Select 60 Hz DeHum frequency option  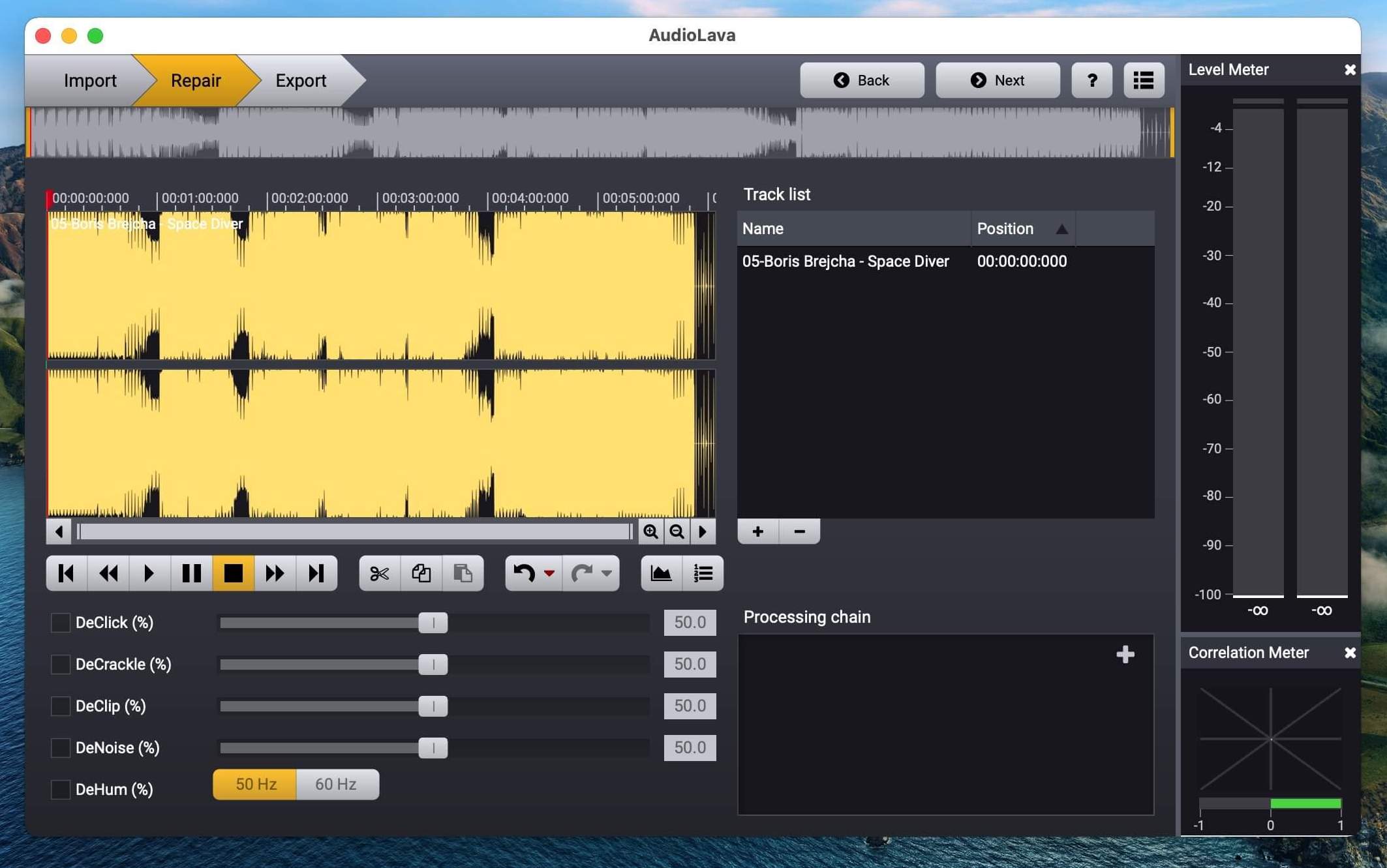[x=337, y=784]
